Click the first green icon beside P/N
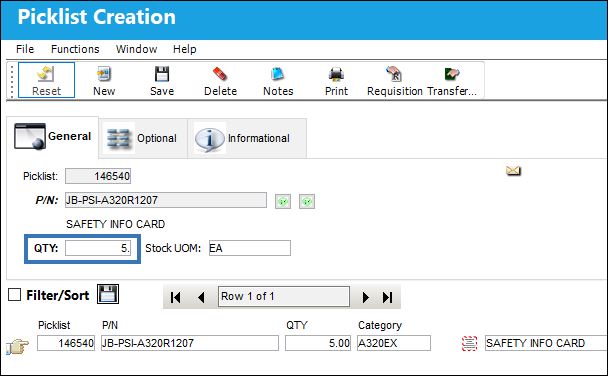 pos(283,201)
